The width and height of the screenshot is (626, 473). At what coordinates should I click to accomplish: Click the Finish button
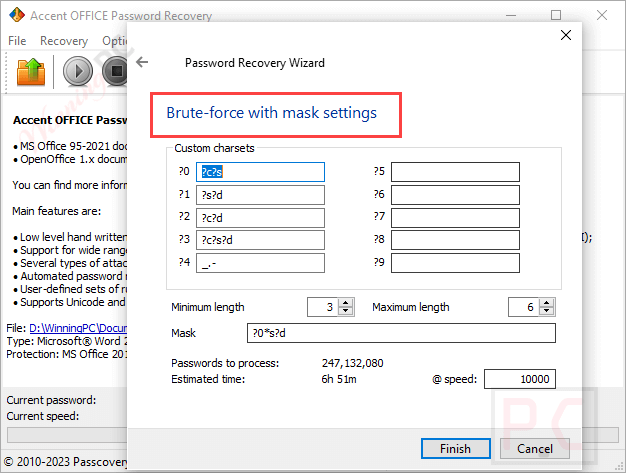click(456, 449)
